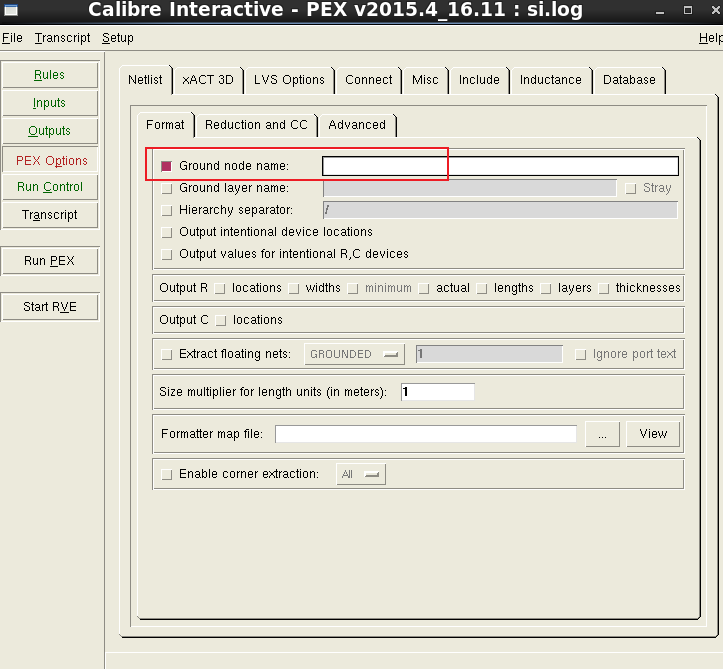723x669 pixels.
Task: Click the View button for map file
Action: 653,434
